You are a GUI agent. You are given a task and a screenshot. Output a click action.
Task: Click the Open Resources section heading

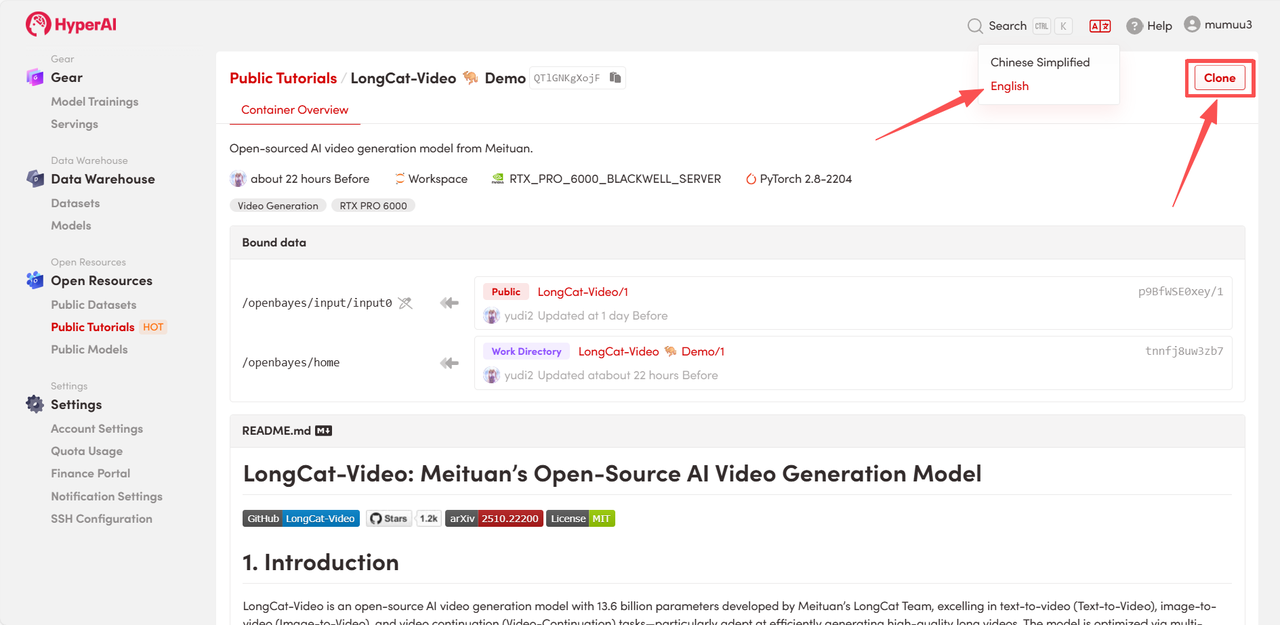[x=102, y=281]
